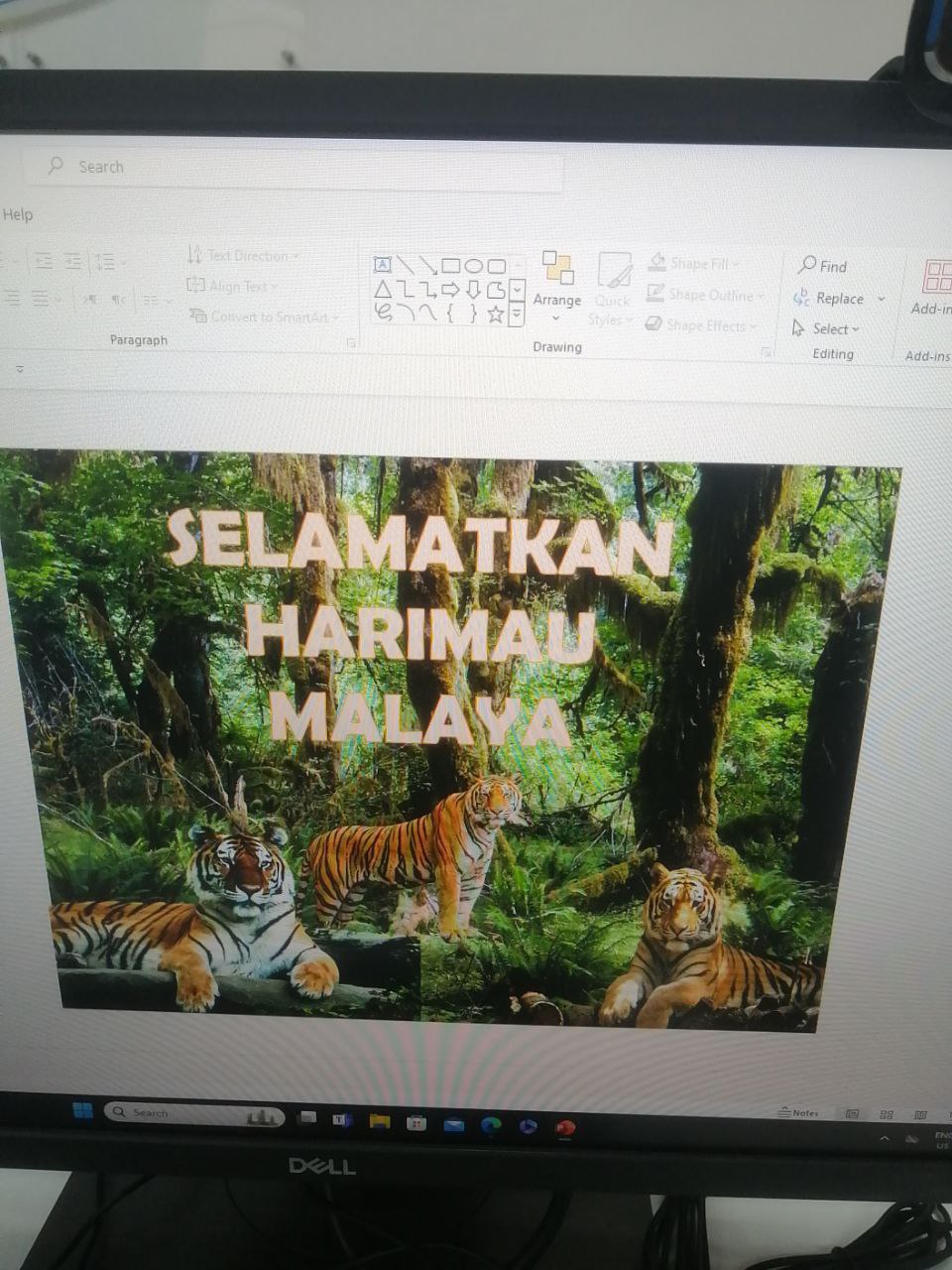Set right-to-left text direction
The image size is (952, 1270).
click(118, 299)
